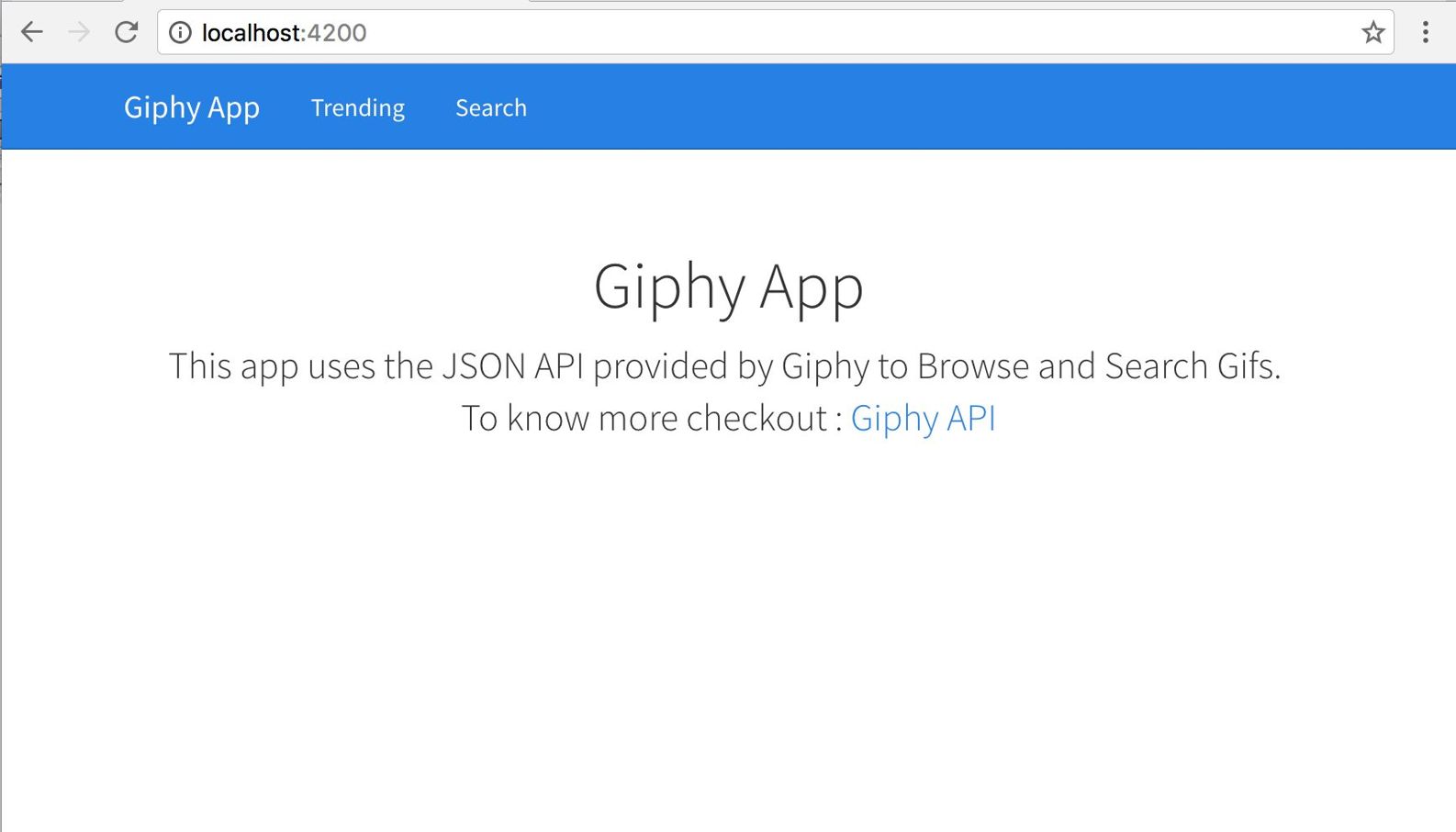The width and height of the screenshot is (1456, 832).
Task: Reload the page with the refresh icon
Action: (127, 32)
